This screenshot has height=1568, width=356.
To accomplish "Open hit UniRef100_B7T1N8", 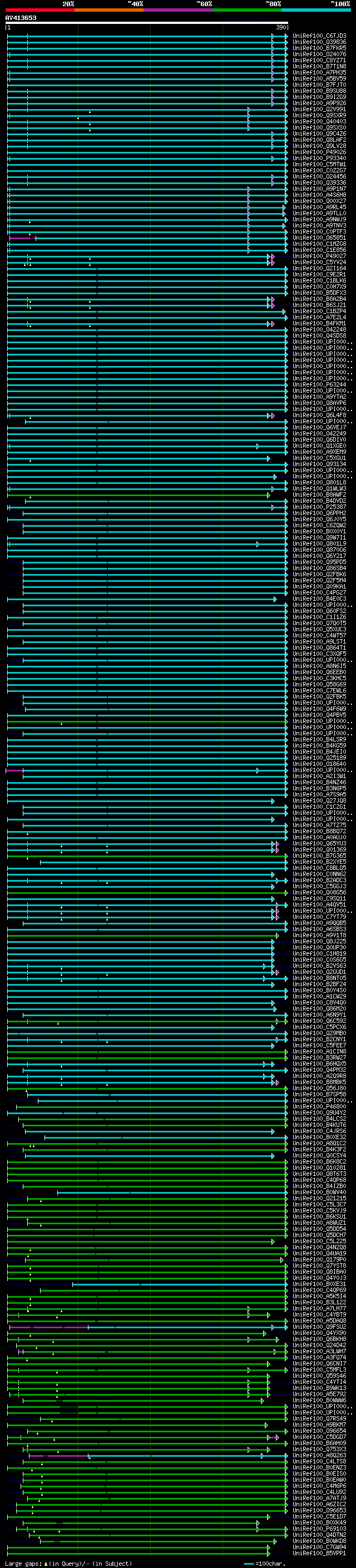I will tap(319, 66).
